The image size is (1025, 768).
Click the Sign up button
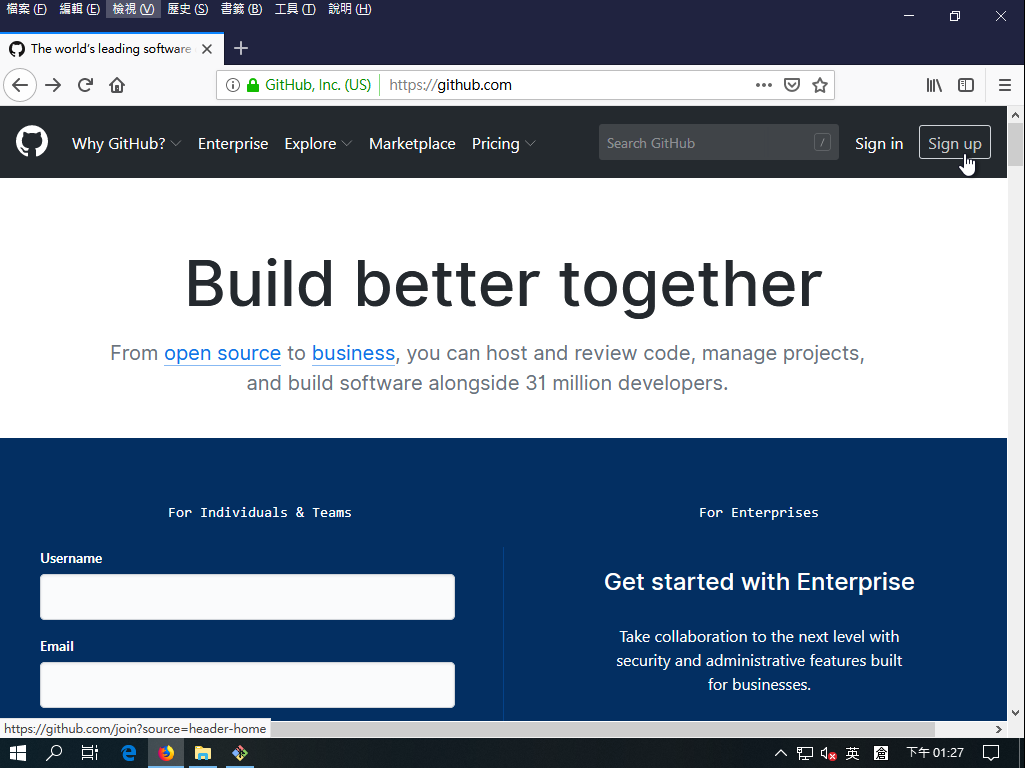pos(954,143)
